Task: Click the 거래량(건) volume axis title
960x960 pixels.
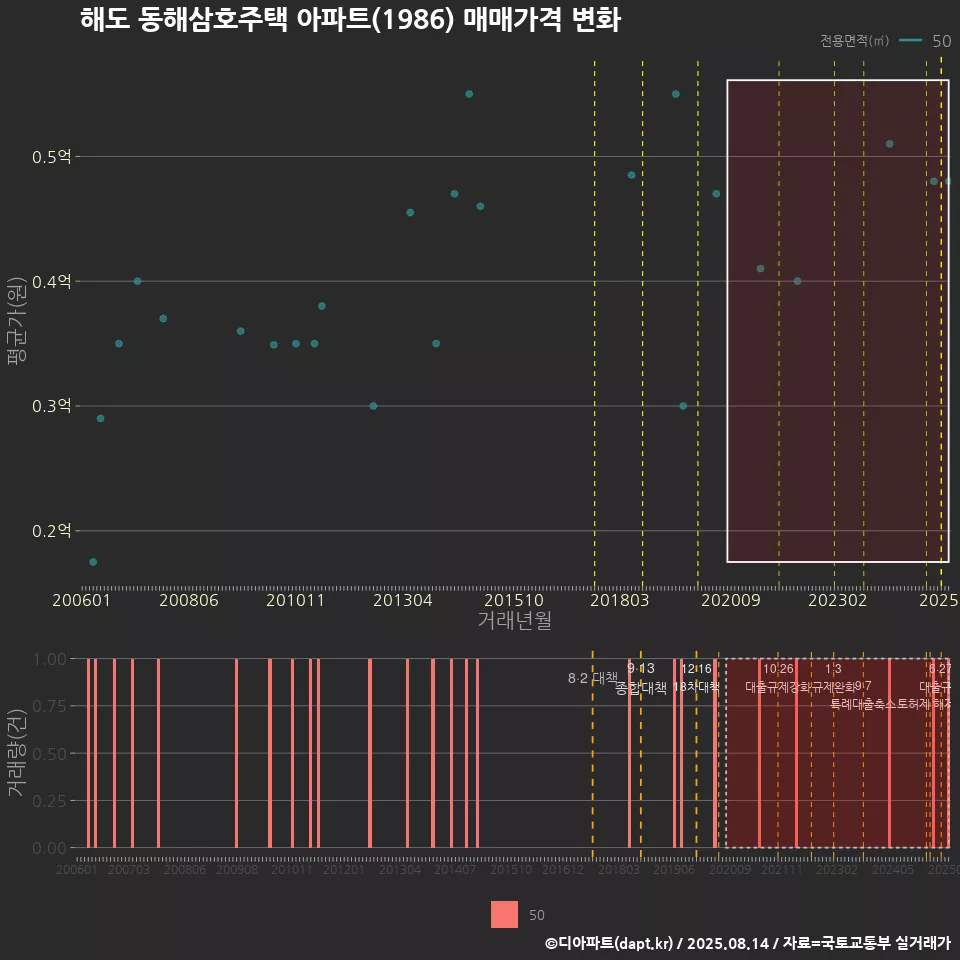Action: tap(17, 753)
